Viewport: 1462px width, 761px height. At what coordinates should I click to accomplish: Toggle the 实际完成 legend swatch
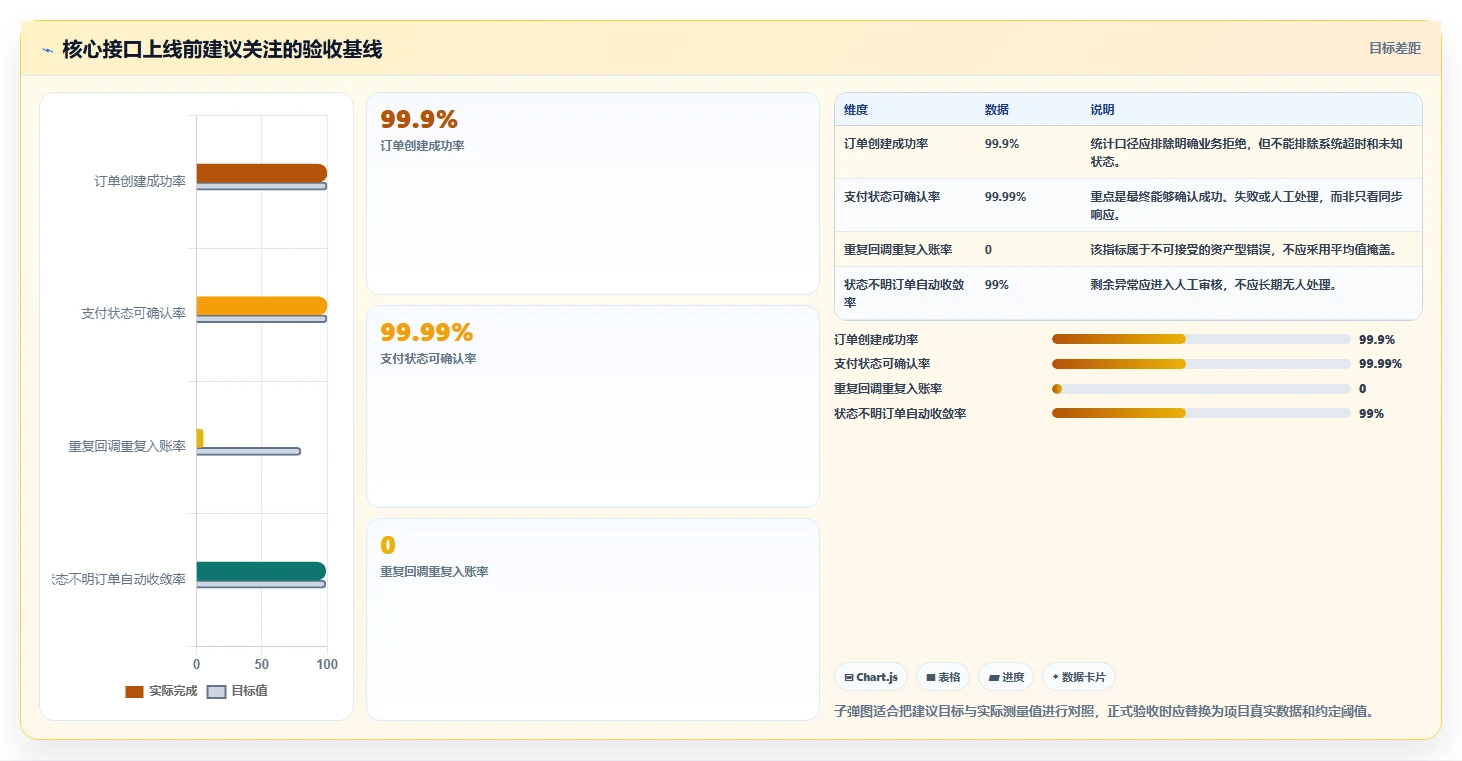tap(134, 691)
